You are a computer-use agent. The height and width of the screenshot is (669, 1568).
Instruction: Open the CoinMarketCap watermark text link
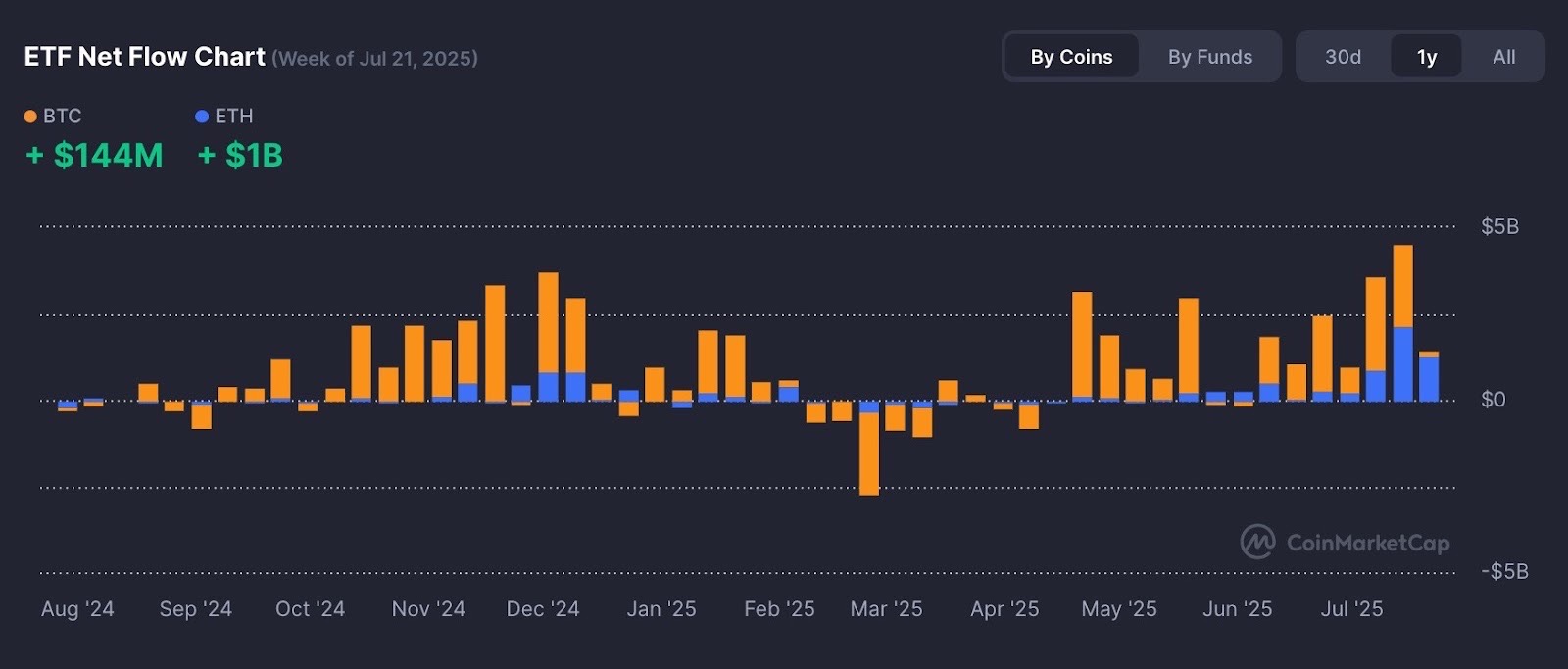click(1367, 543)
